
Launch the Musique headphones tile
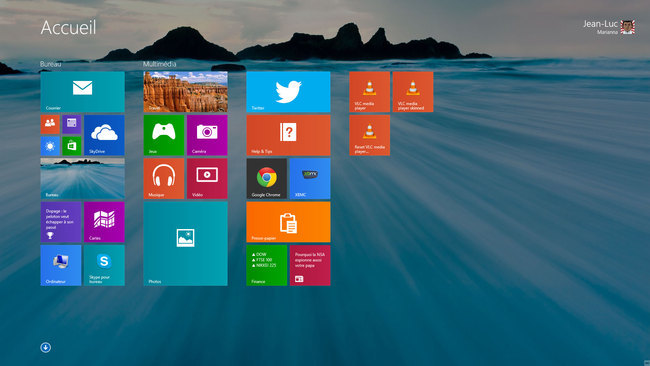[164, 178]
